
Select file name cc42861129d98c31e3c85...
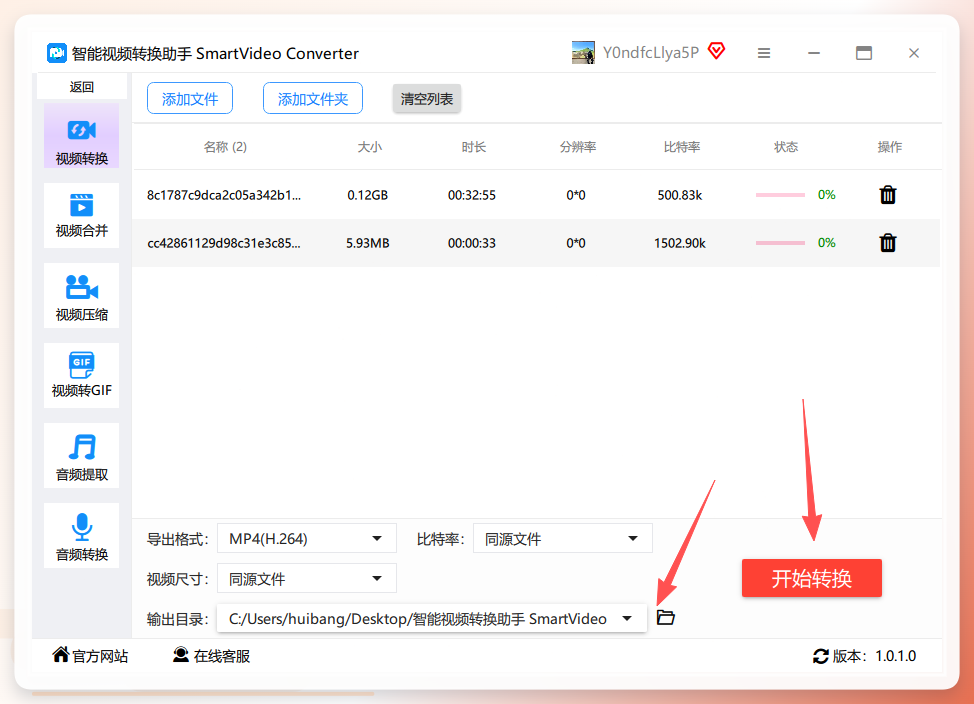point(224,243)
